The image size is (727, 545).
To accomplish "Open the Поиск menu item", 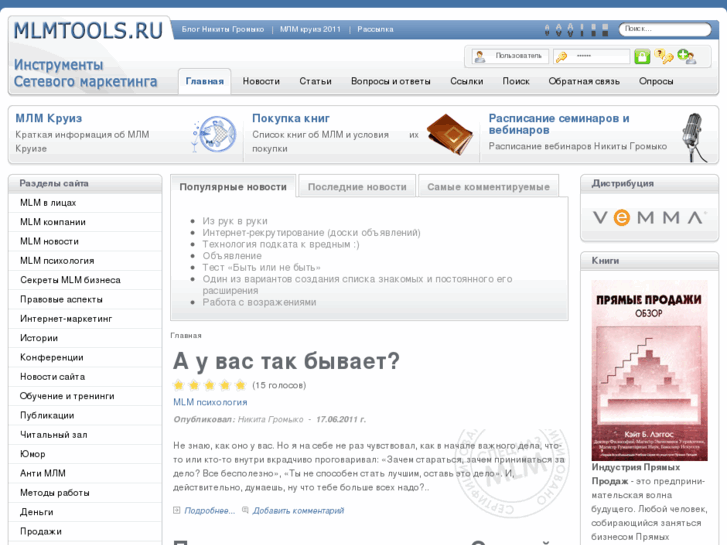I will [x=516, y=81].
